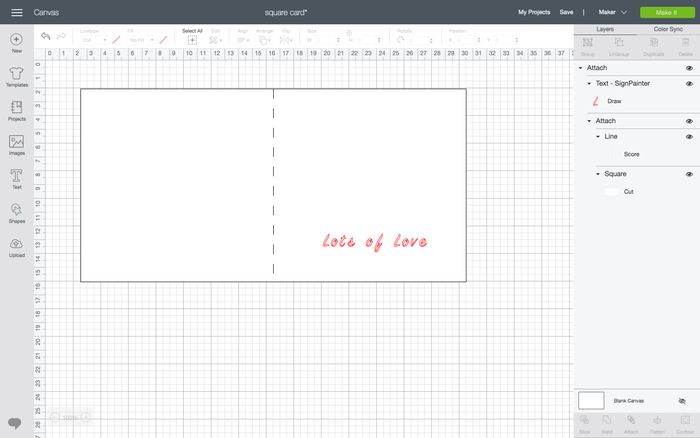Click the New project icon
The height and width of the screenshot is (438, 700).
coord(16,41)
